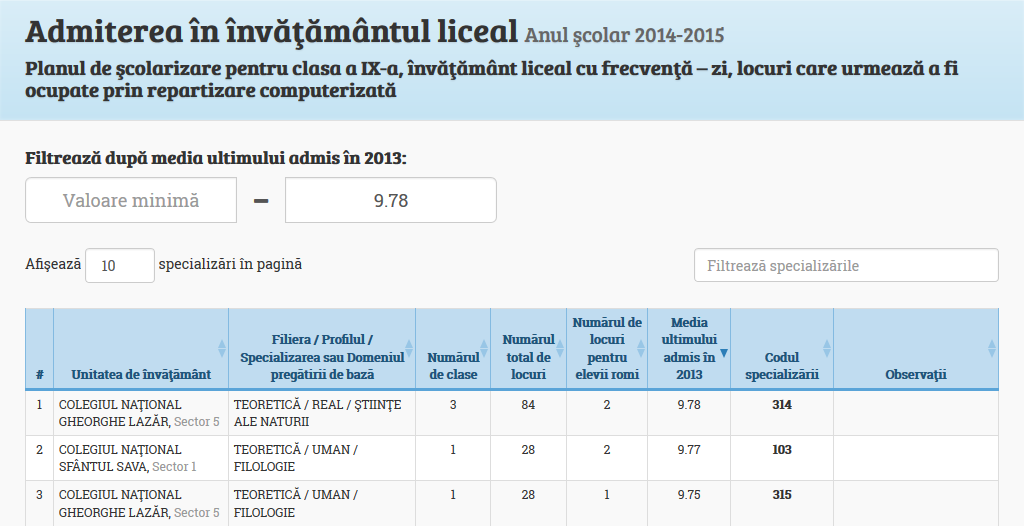The width and height of the screenshot is (1024, 526).
Task: Click the Codul specializării header label
Action: (782, 366)
